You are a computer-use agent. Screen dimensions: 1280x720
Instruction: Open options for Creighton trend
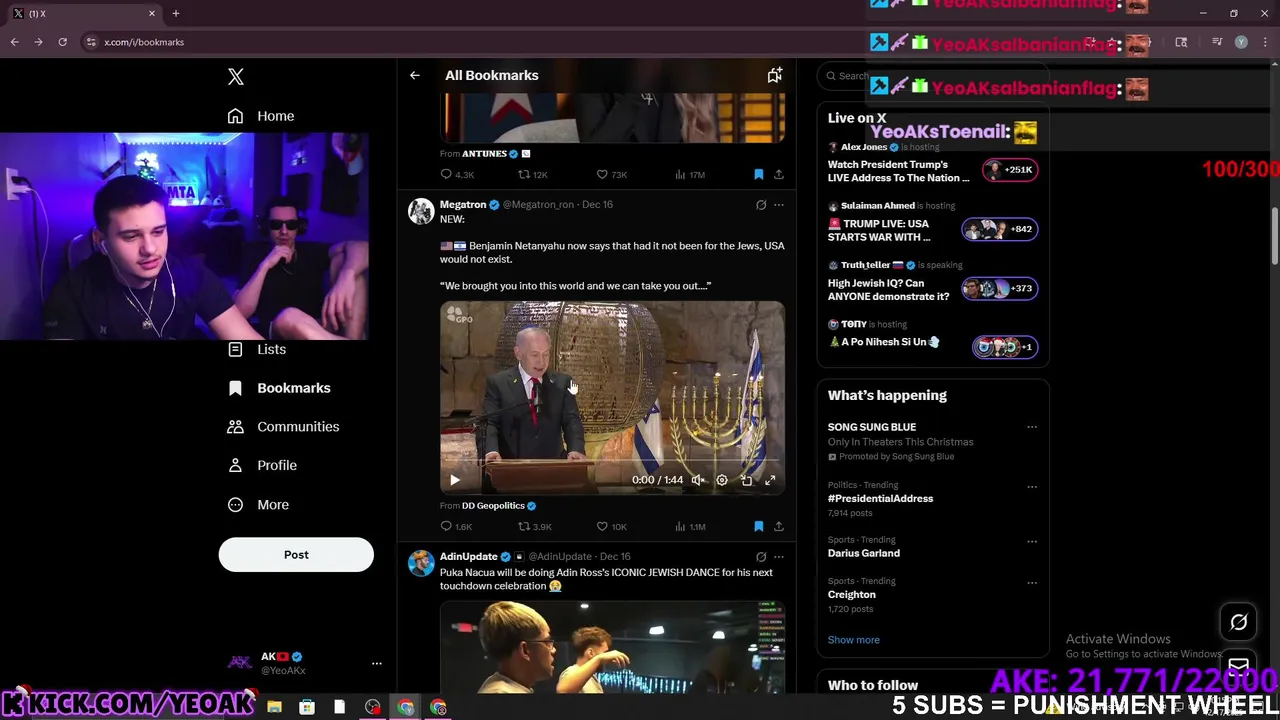tap(1032, 582)
